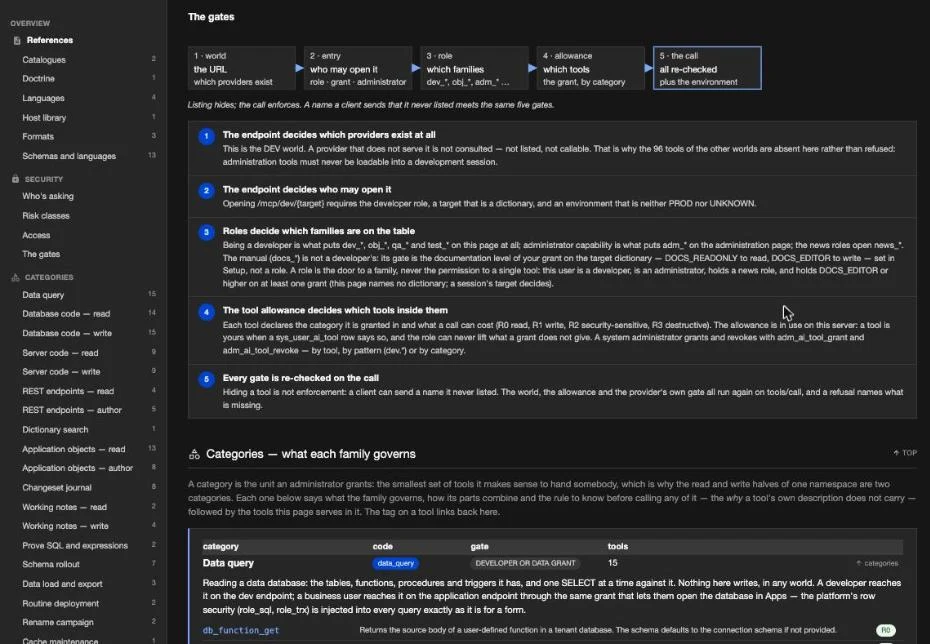
Task: Open Schema rollout in the sidebar
Action: 51,564
